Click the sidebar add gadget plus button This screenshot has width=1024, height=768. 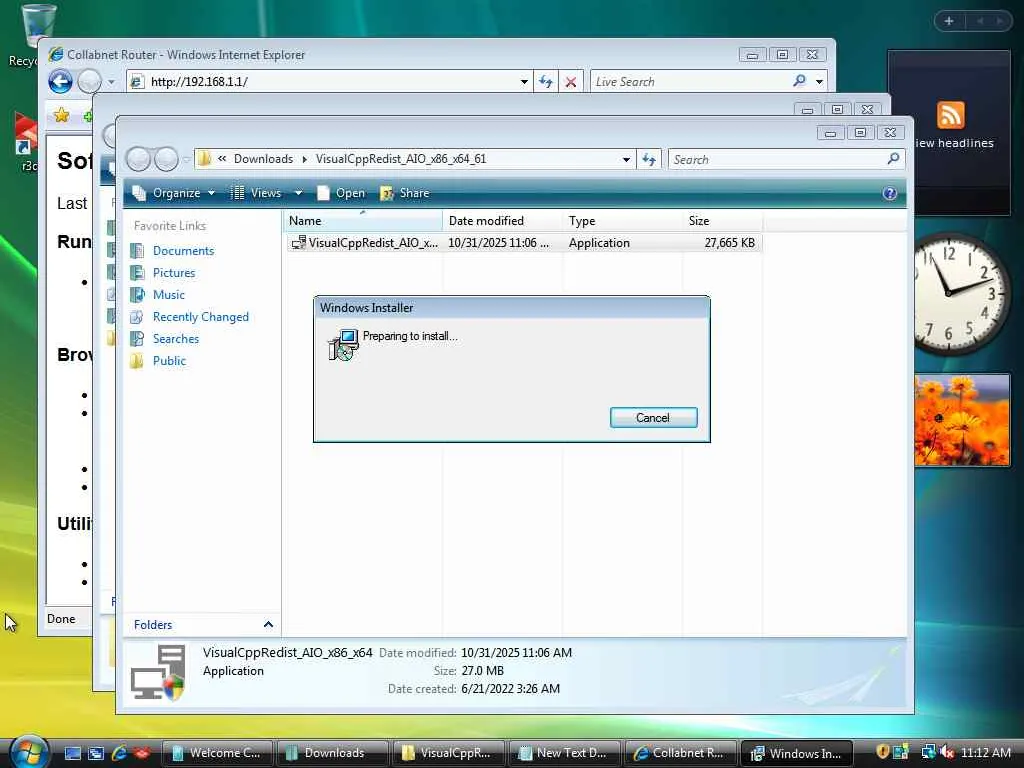pyautogui.click(x=949, y=21)
